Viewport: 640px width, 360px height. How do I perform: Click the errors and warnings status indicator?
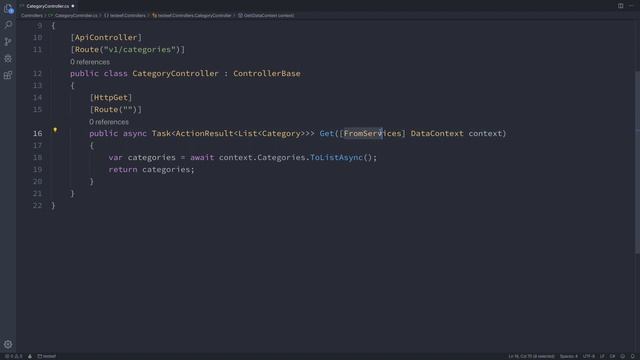tap(13, 356)
